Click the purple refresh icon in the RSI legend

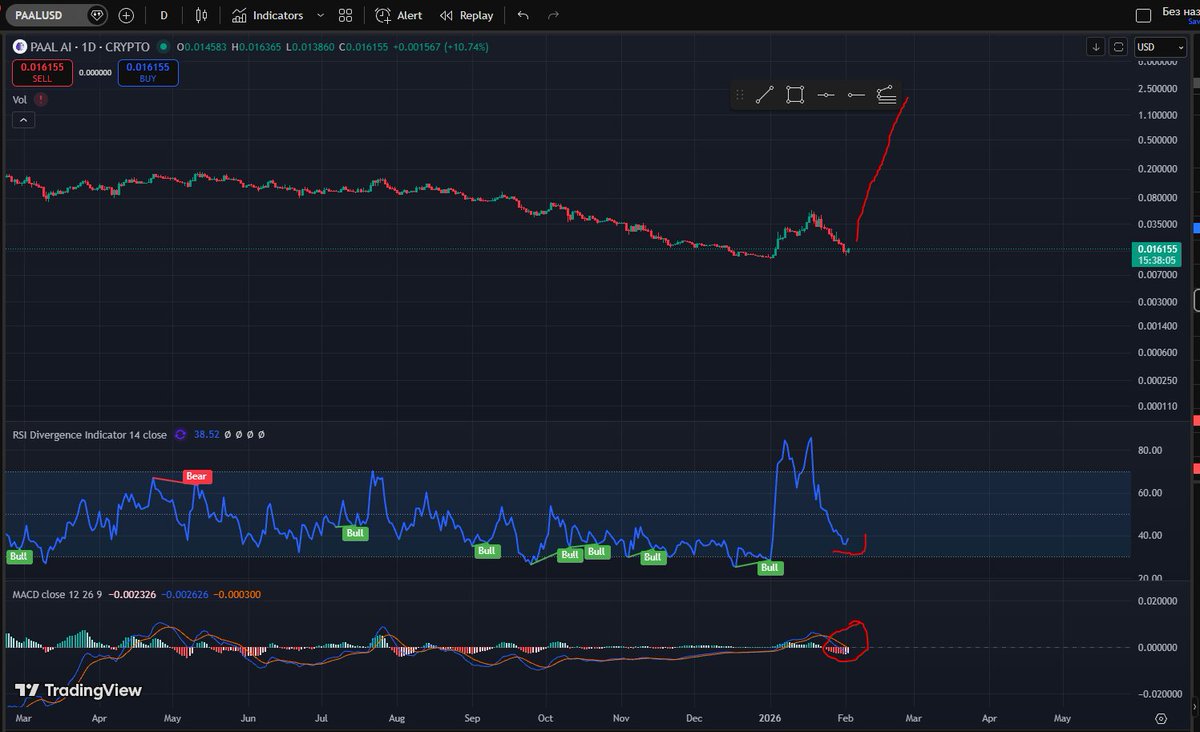click(181, 435)
